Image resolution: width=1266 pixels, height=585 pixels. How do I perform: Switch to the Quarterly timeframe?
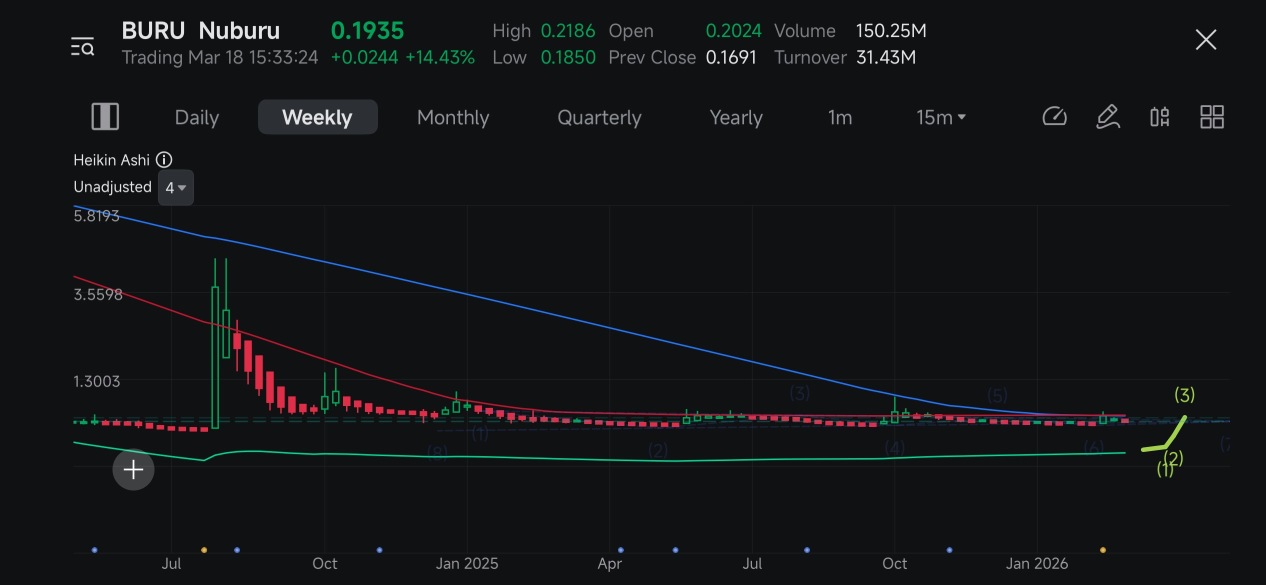pyautogui.click(x=599, y=117)
